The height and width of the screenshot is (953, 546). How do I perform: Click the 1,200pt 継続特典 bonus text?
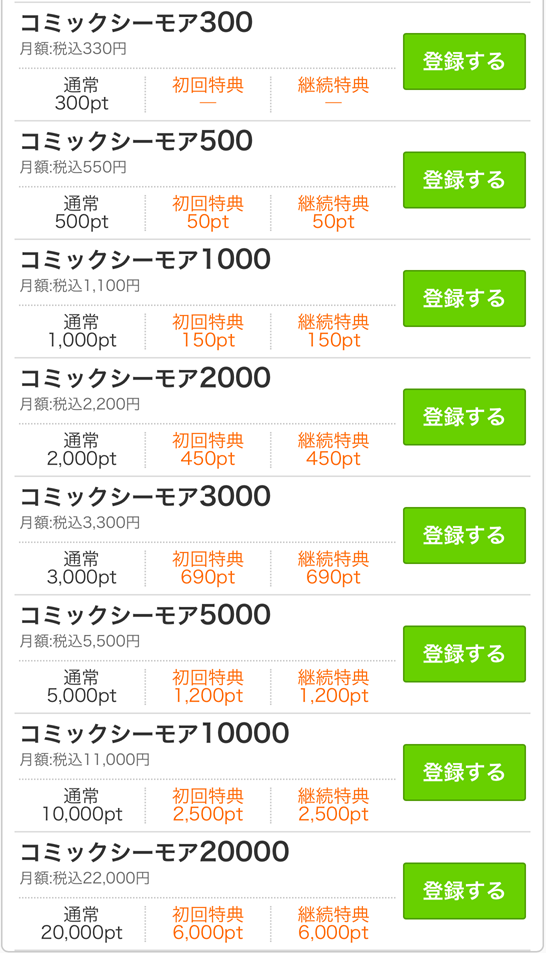[x=333, y=695]
